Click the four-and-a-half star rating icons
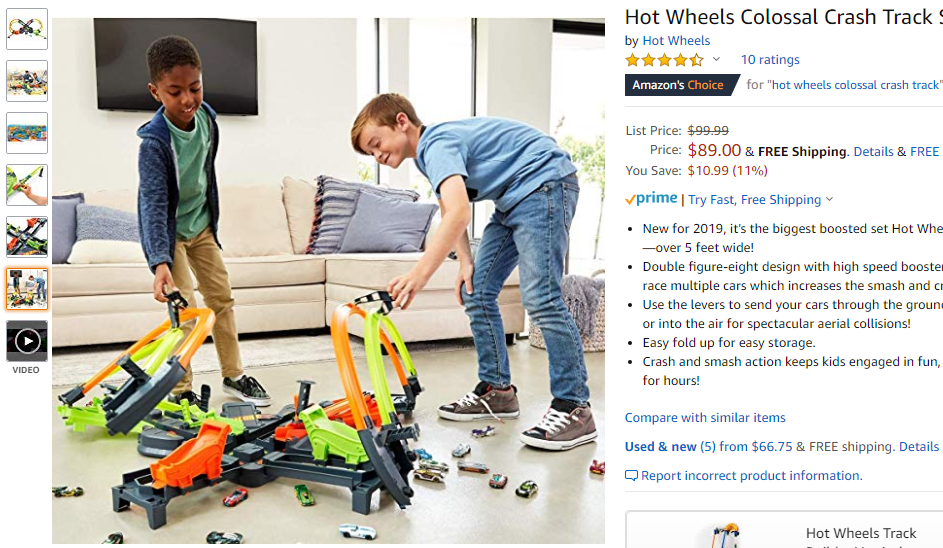The image size is (943, 548). [x=664, y=60]
